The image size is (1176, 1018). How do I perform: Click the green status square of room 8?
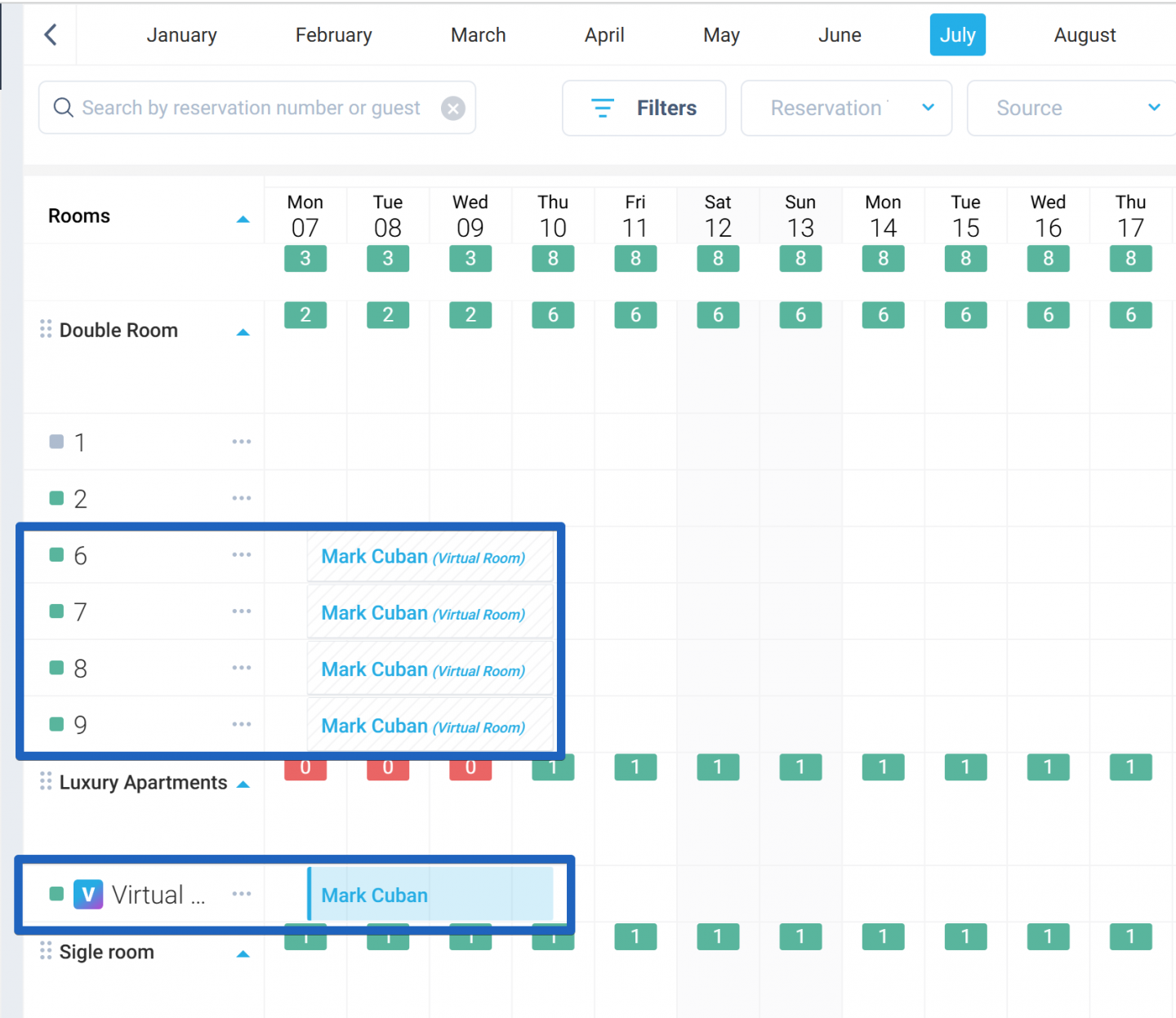coord(56,668)
